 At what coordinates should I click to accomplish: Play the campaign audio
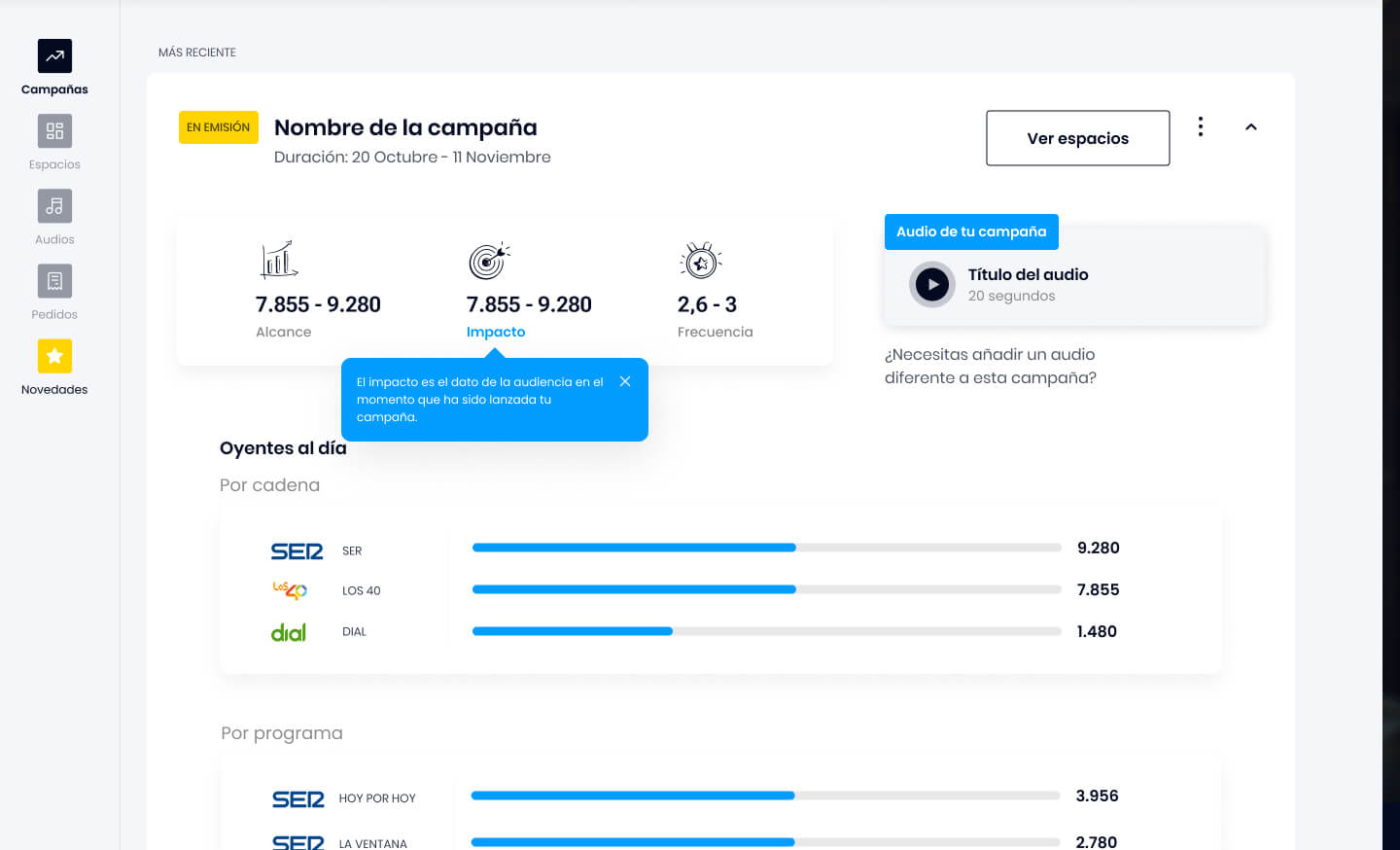tap(932, 285)
